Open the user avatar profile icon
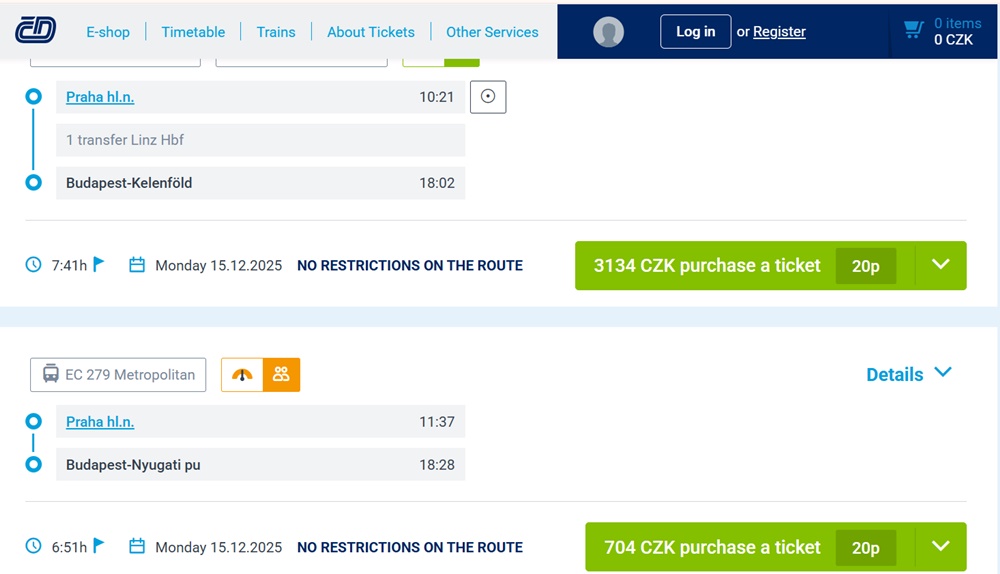Viewport: 1000px width, 574px height. 608,31
